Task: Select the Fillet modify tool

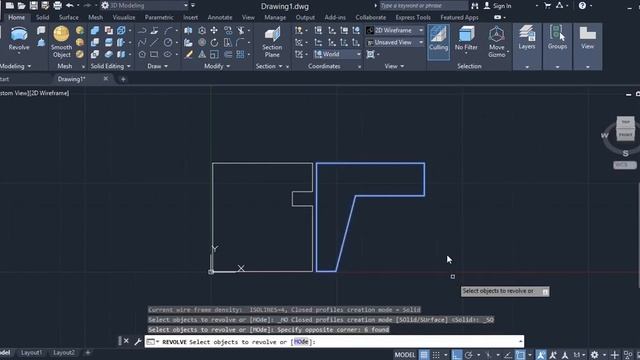Action: click(x=240, y=42)
